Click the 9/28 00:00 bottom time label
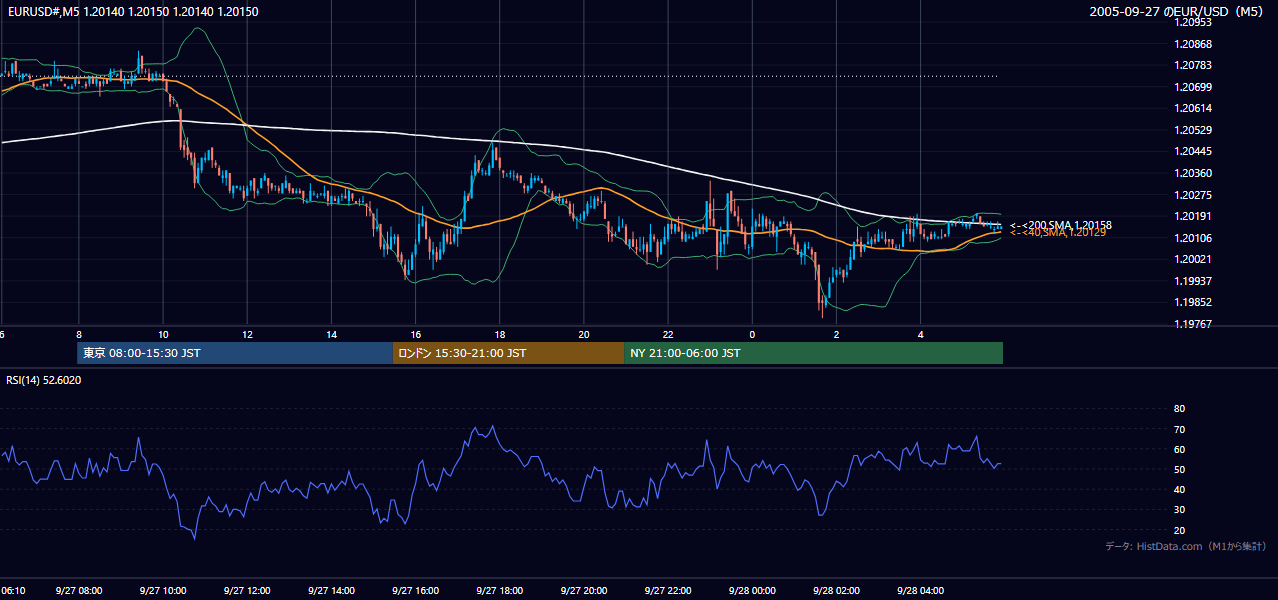Viewport: 1278px width, 600px height. (752, 591)
